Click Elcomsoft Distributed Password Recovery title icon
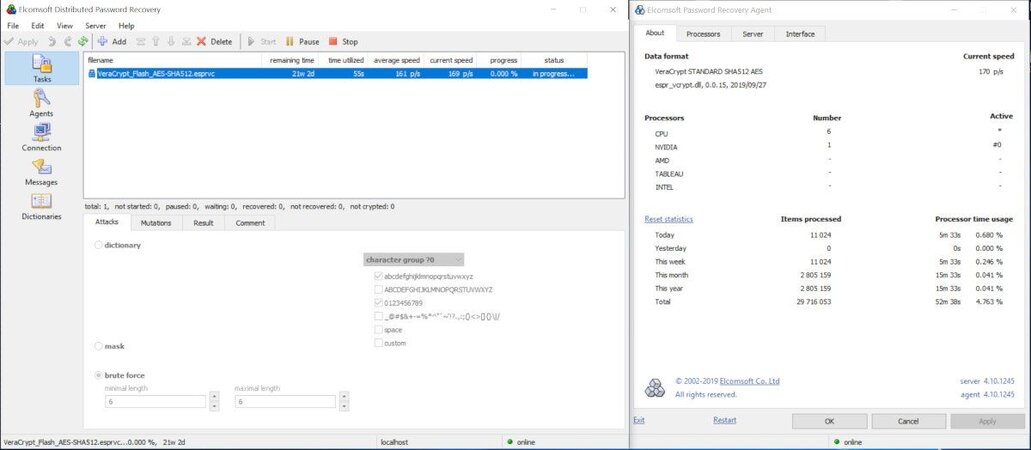1031x450 pixels. click(11, 10)
